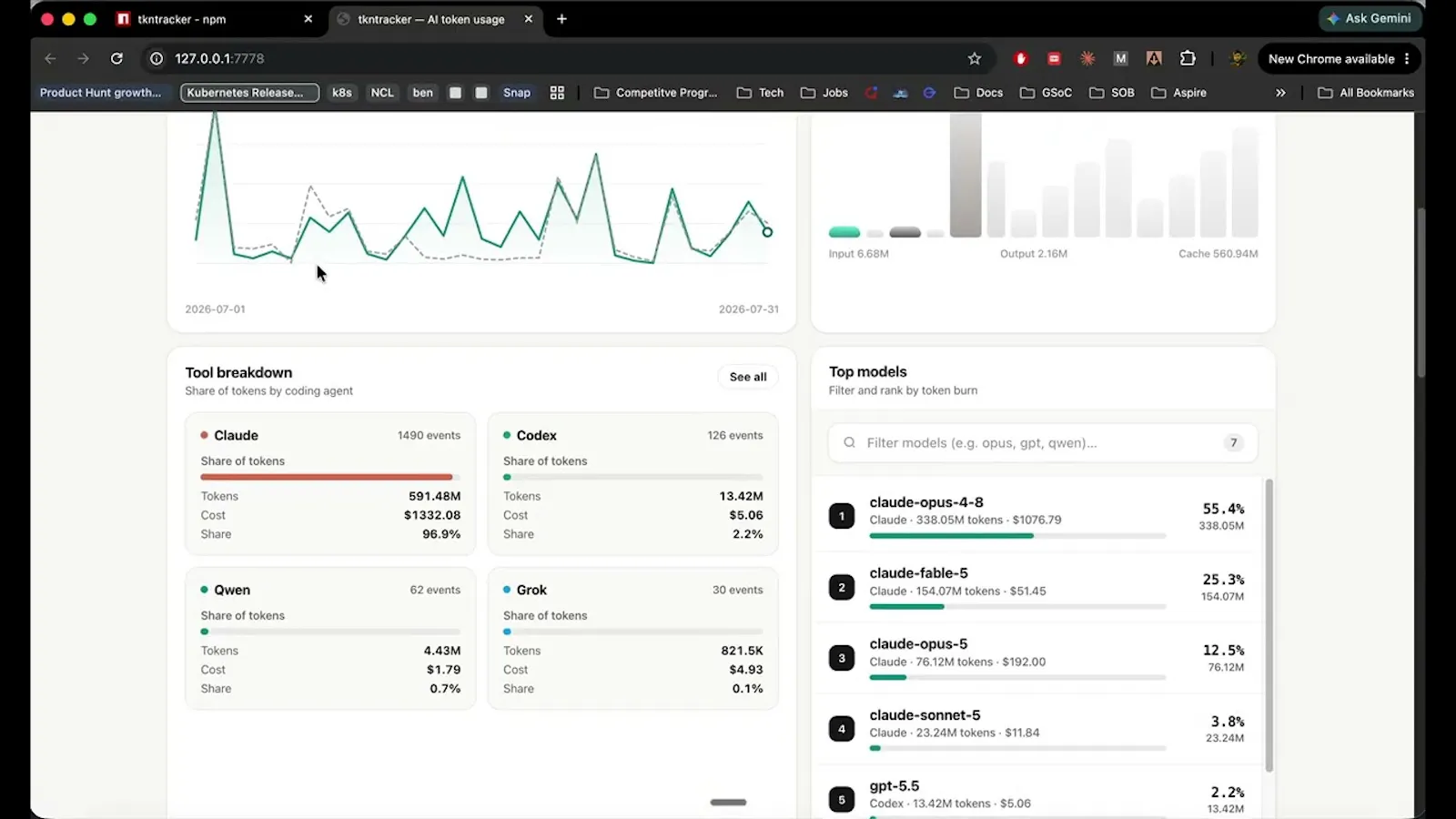Open the red shield extension icon

pos(1021,58)
